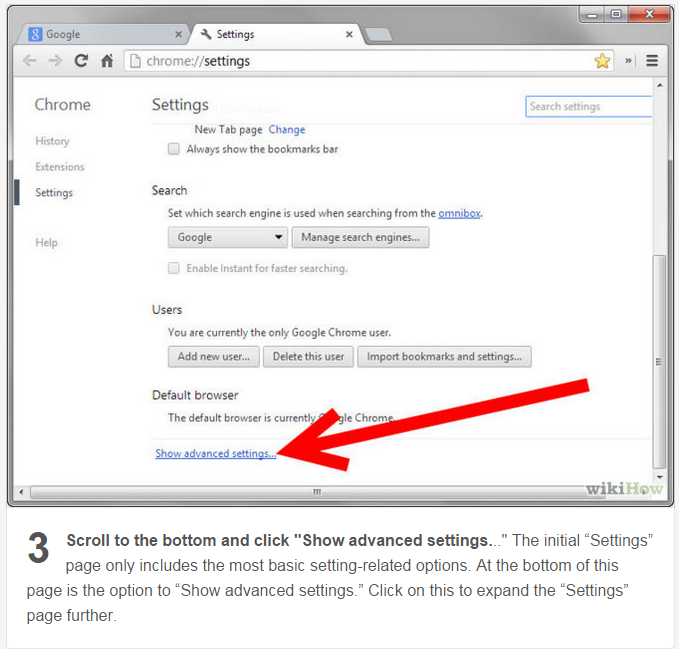Close the Google tab

[178, 34]
